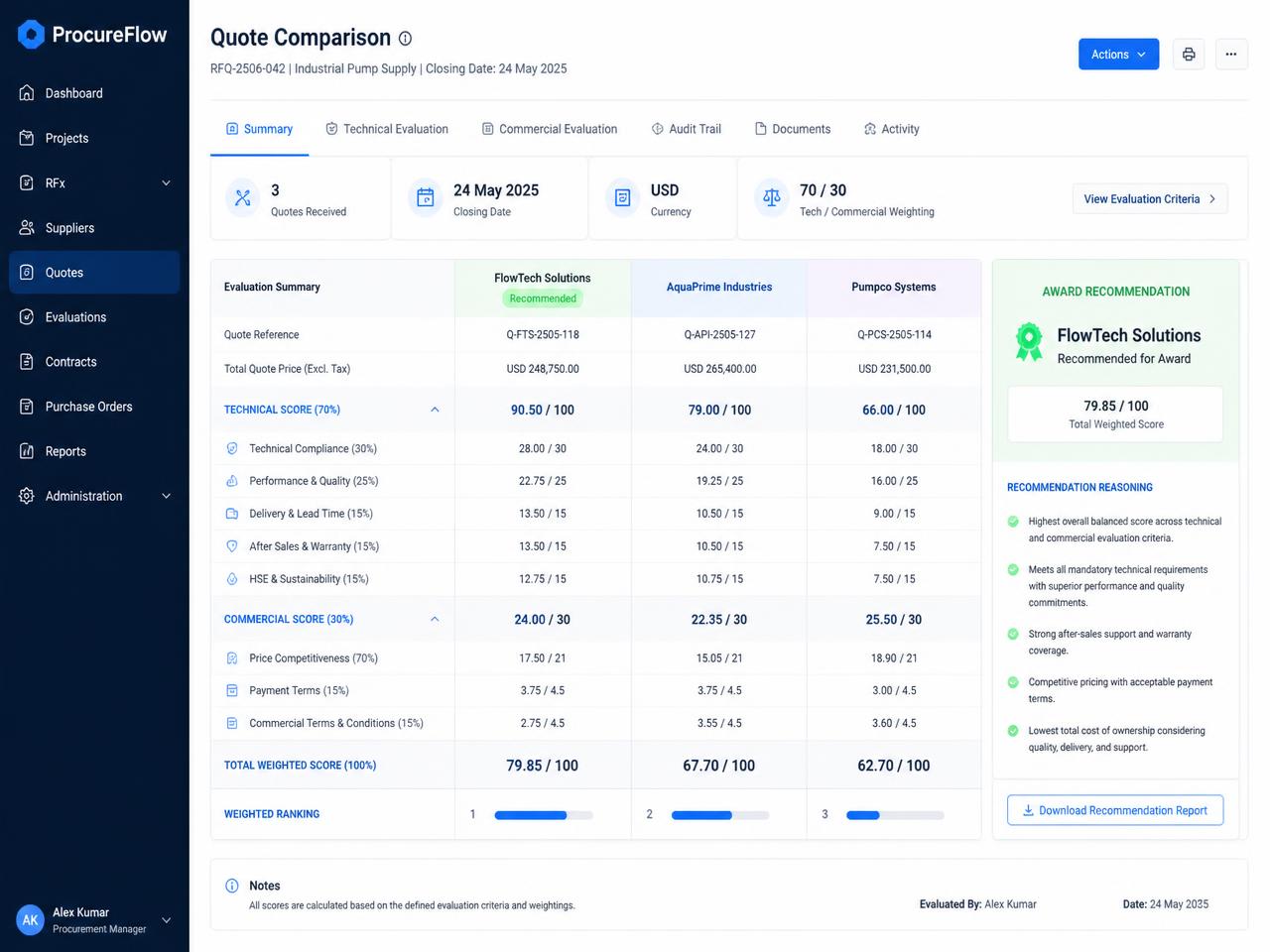Collapse the Commercial Score section chevron
The height and width of the screenshot is (952, 1270).
pyautogui.click(x=435, y=619)
